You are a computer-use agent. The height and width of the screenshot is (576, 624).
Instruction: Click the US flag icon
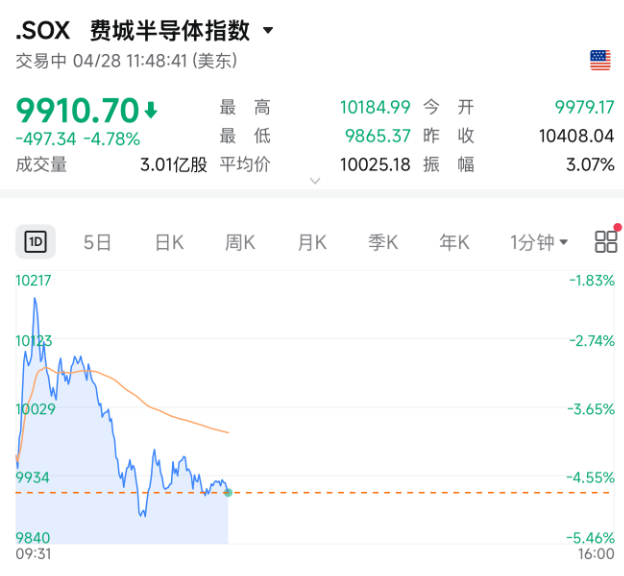pyautogui.click(x=600, y=60)
